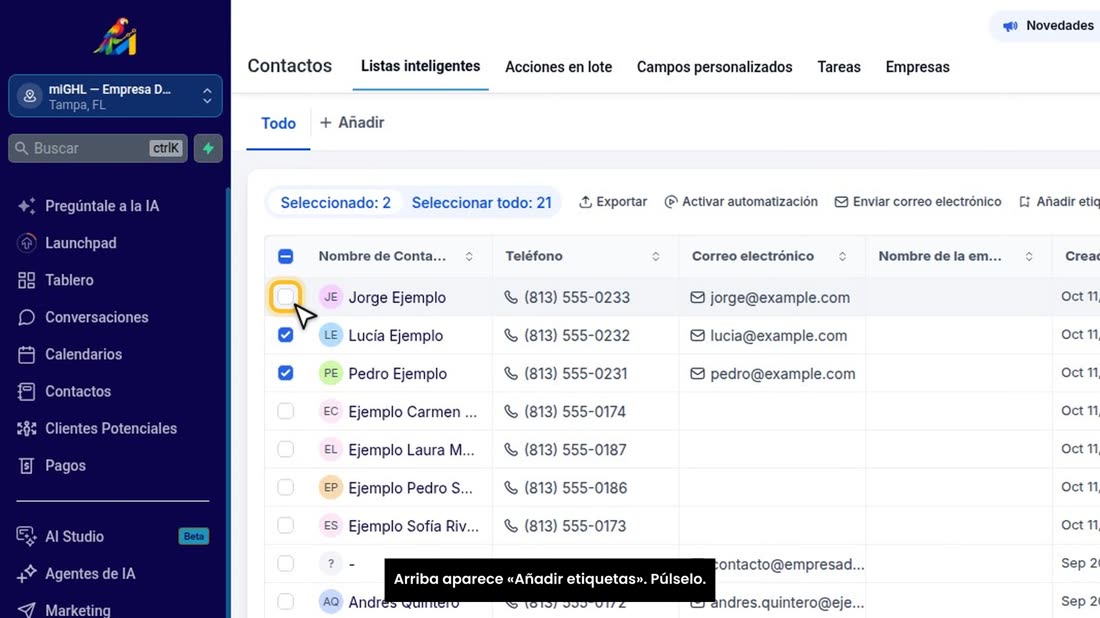This screenshot has height=618, width=1100.
Task: Click the Clientes Potenciales icon
Action: (x=27, y=429)
